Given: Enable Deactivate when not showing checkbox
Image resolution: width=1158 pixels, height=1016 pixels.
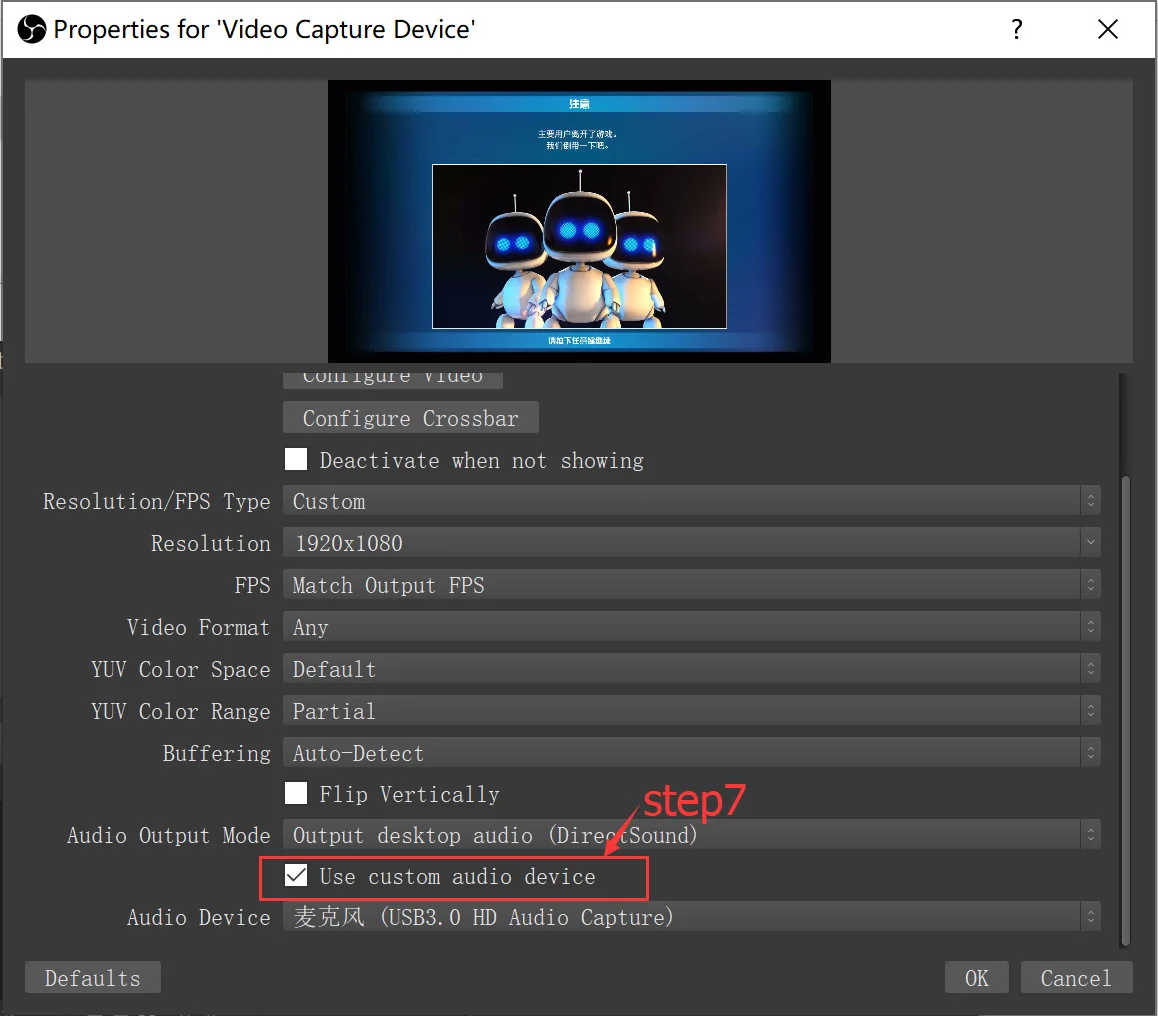Looking at the screenshot, I should click(x=296, y=459).
